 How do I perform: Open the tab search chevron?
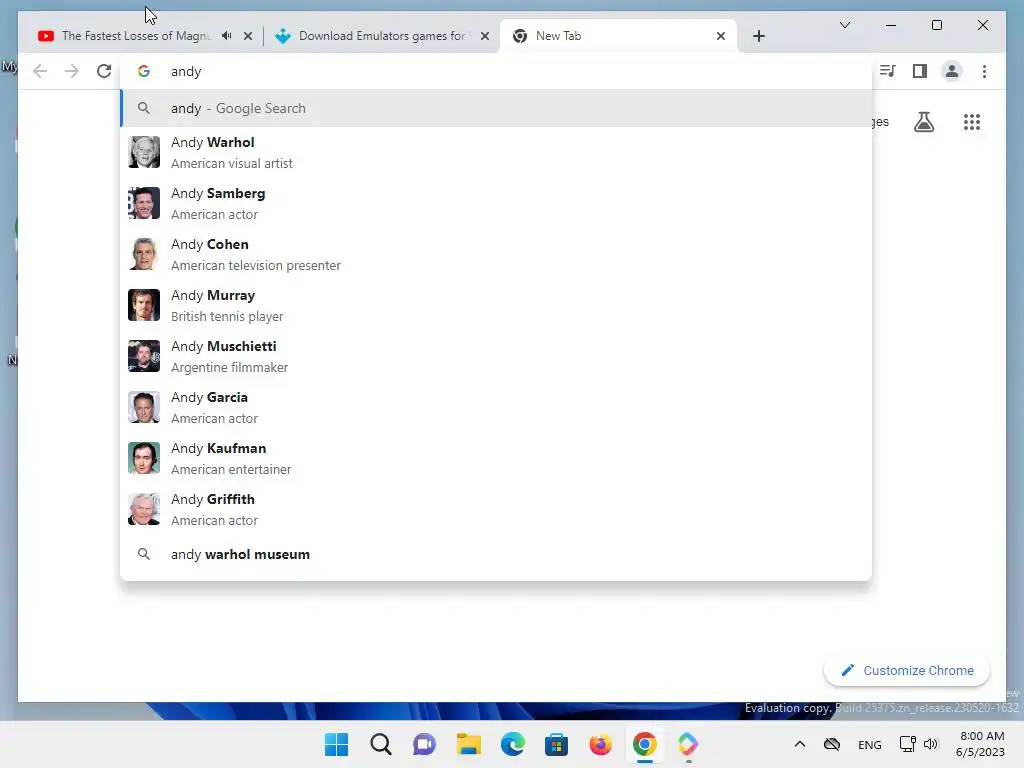[x=845, y=25]
